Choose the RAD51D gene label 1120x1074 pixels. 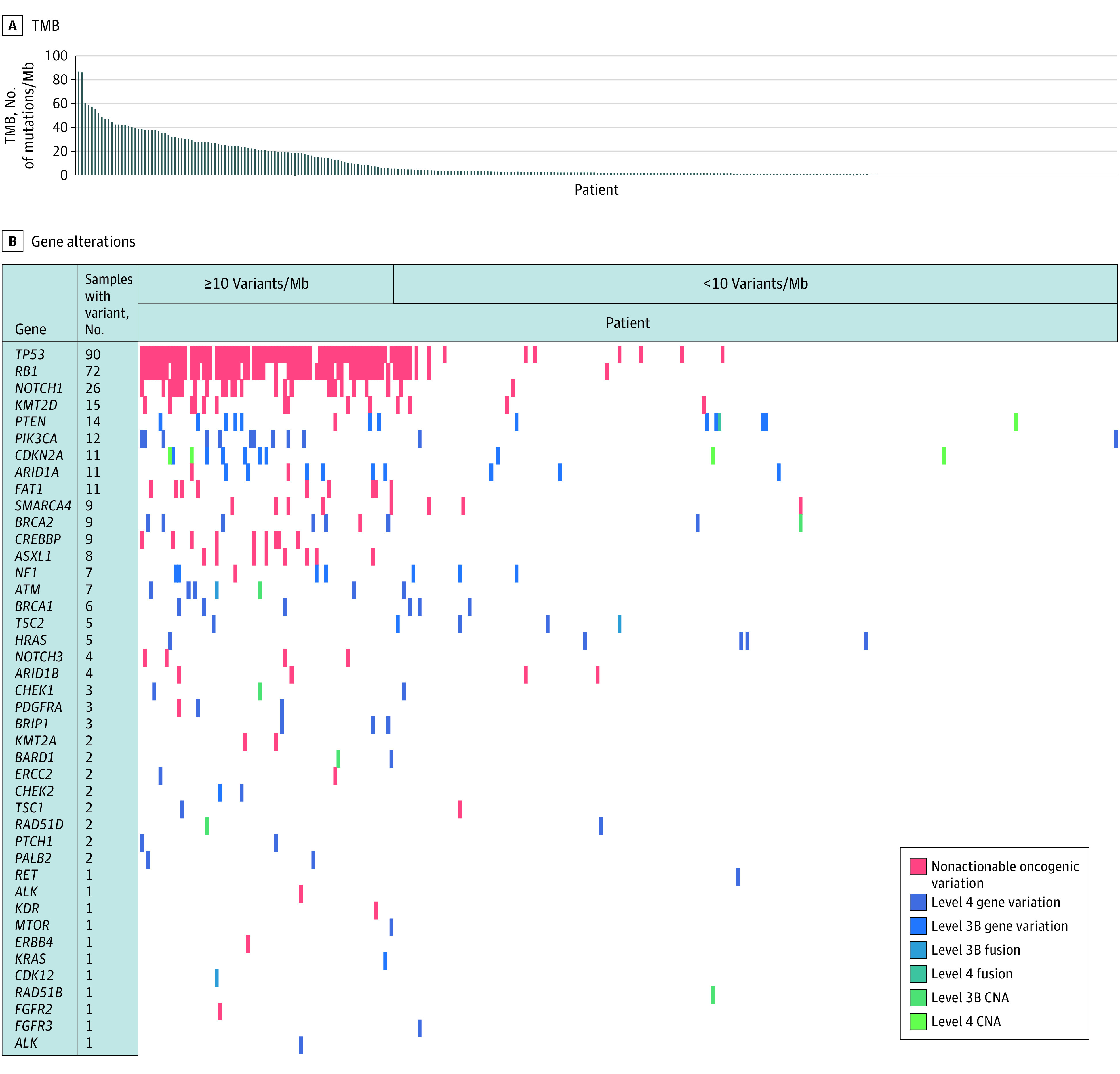click(x=39, y=824)
